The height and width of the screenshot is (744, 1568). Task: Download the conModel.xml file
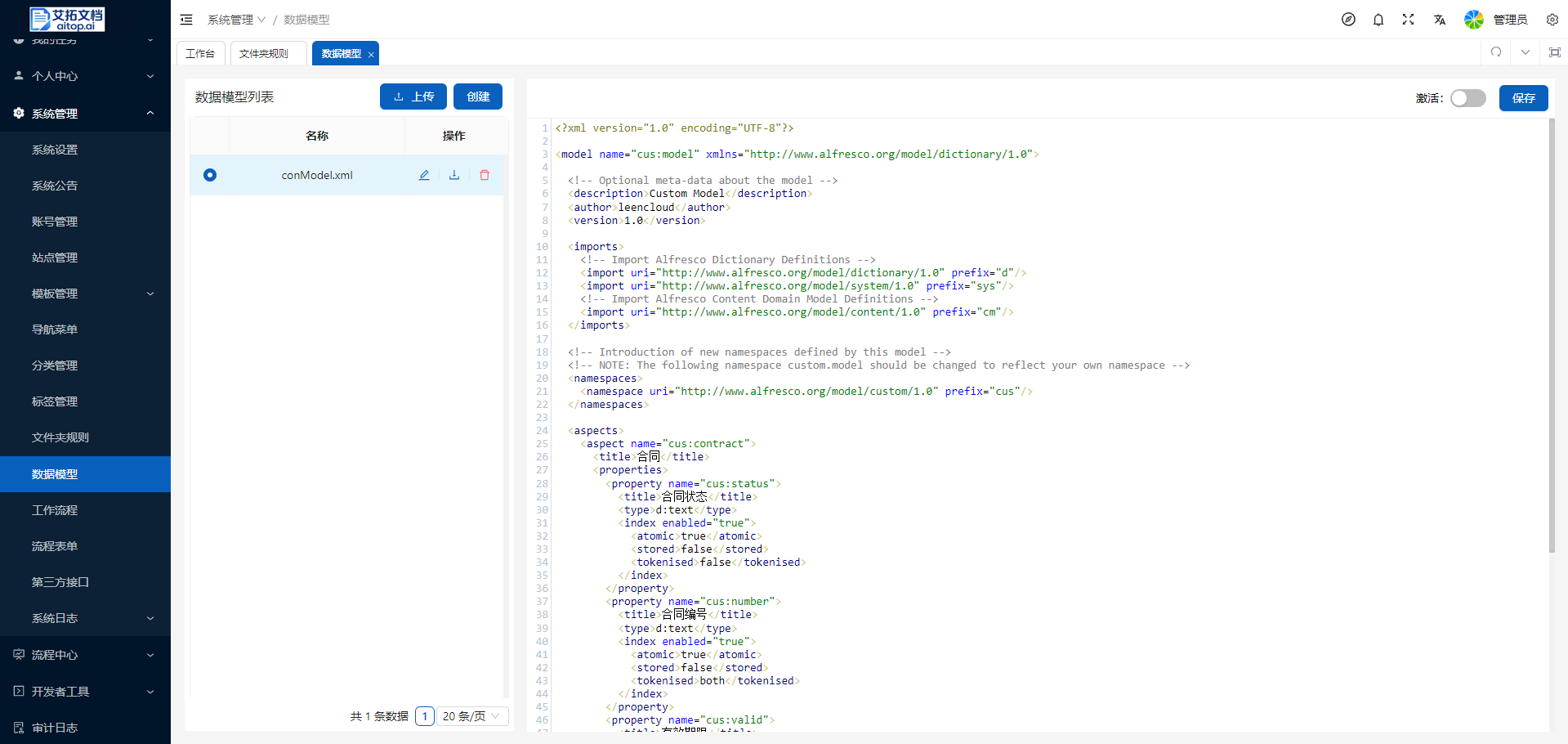(x=454, y=175)
